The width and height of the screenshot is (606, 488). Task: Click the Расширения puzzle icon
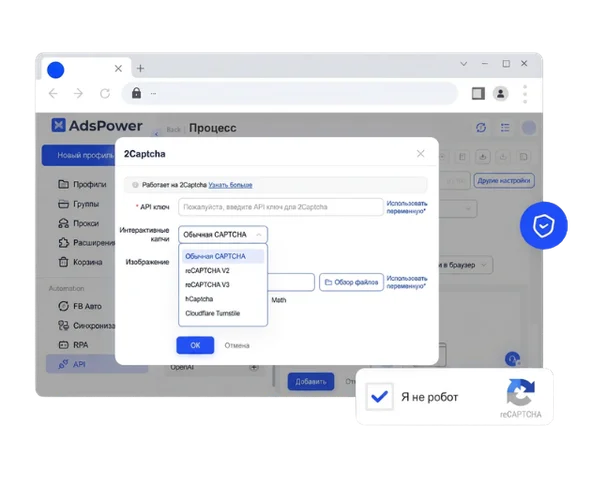tap(63, 243)
